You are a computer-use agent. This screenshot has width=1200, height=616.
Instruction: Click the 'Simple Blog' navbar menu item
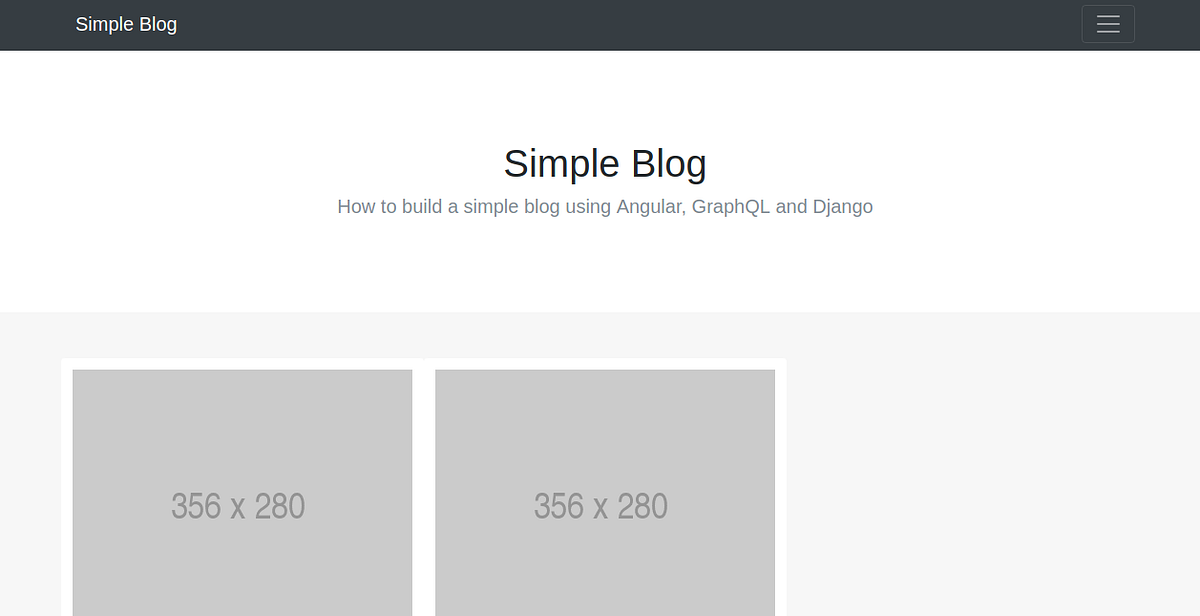coord(126,24)
